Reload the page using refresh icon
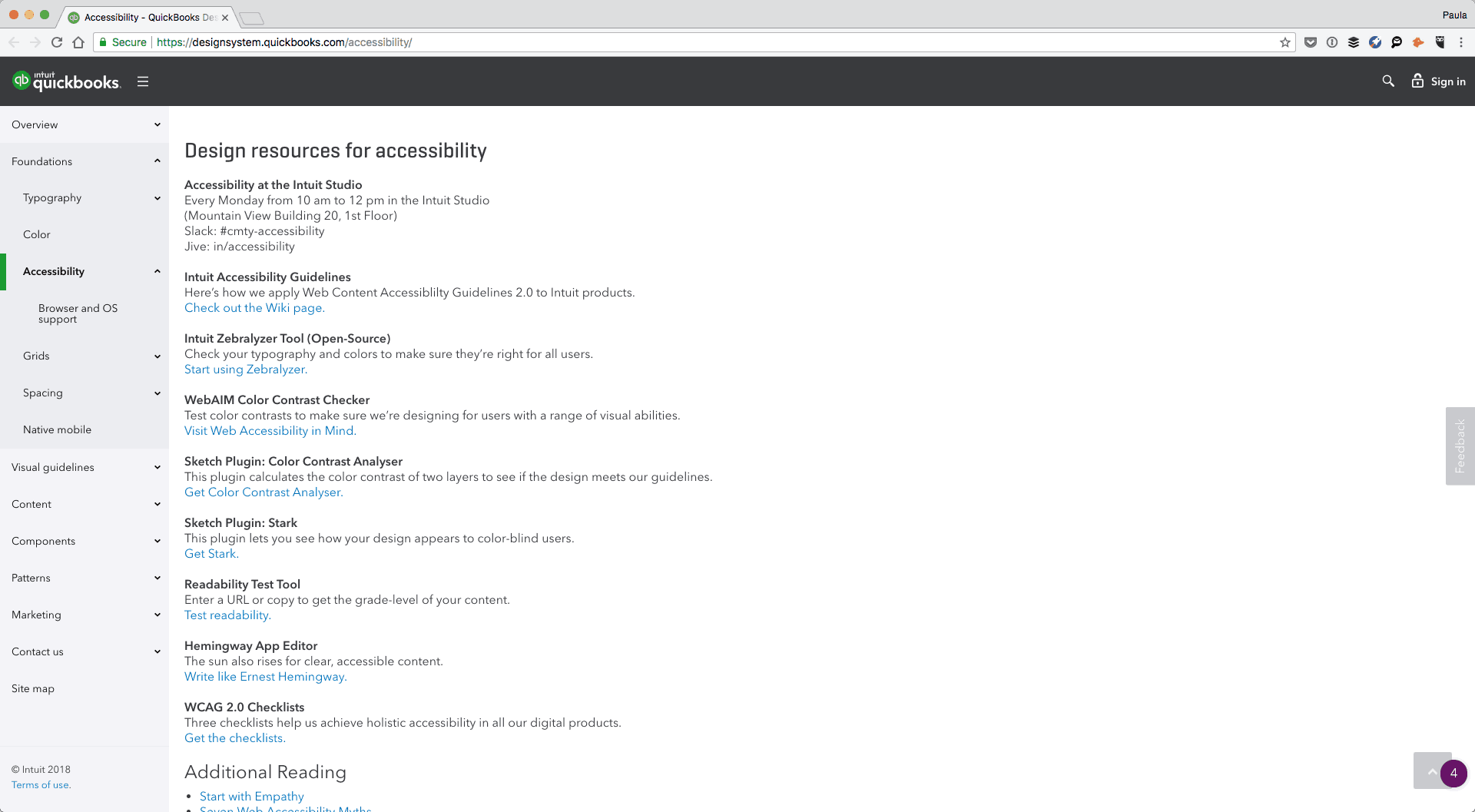Image resolution: width=1475 pixels, height=812 pixels. click(57, 42)
